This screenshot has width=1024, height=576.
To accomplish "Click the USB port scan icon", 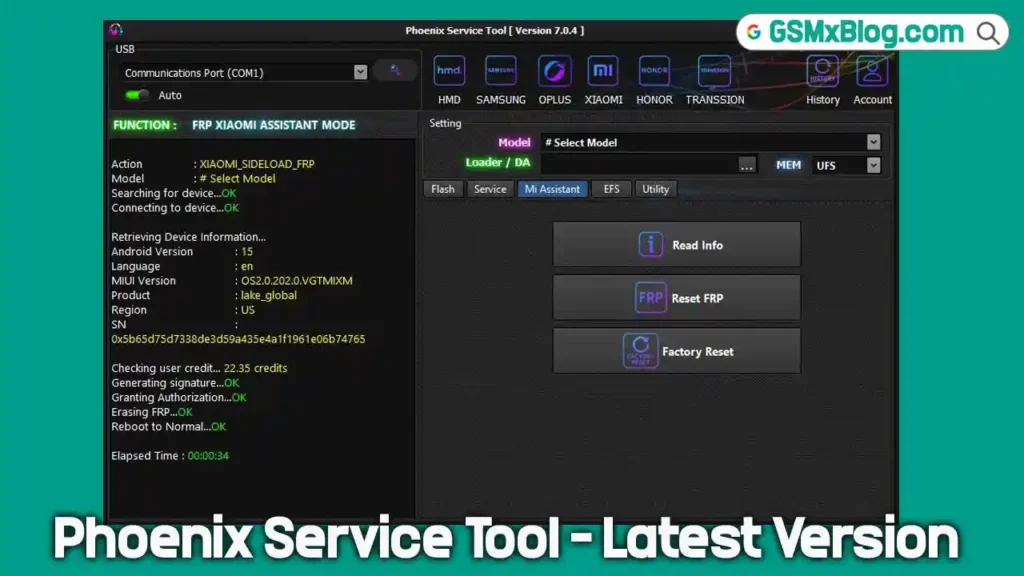I will click(x=396, y=70).
